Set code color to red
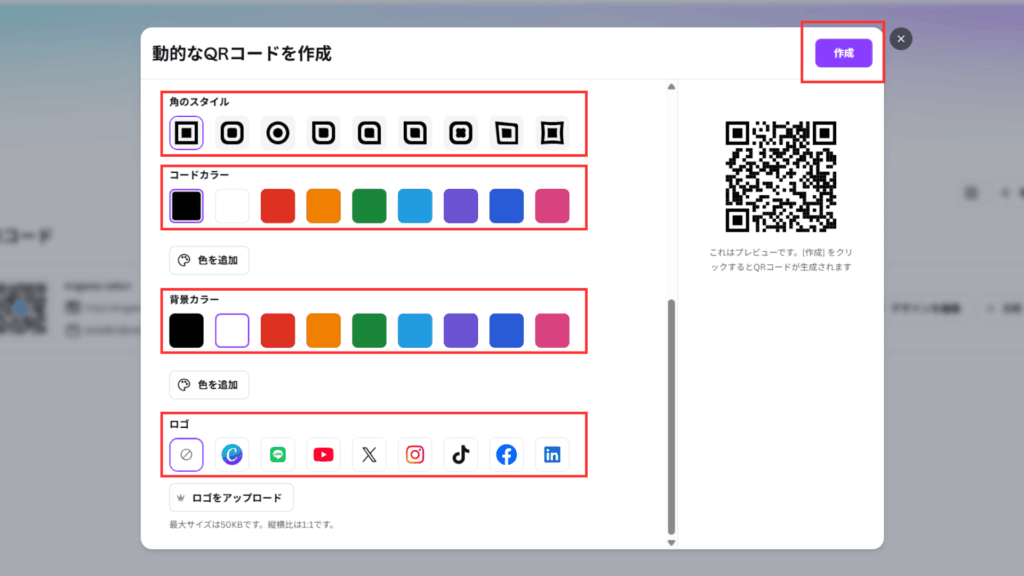 (278, 206)
